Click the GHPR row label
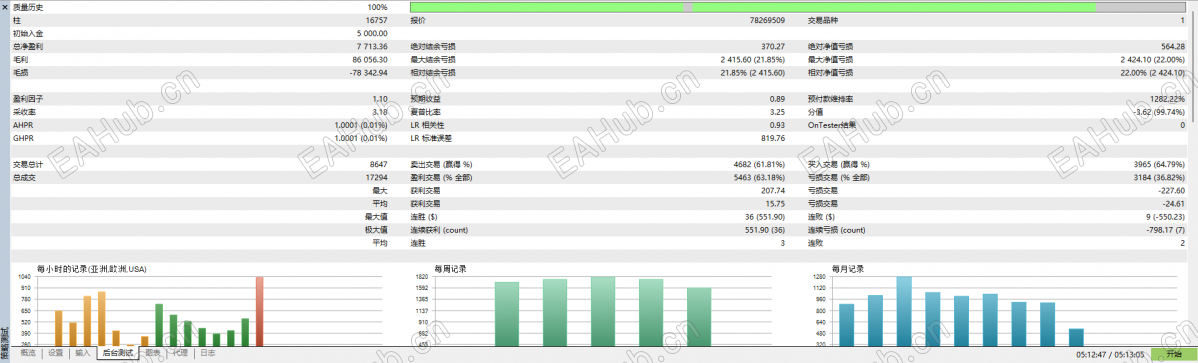Image resolution: width=1198 pixels, height=363 pixels. click(x=22, y=138)
